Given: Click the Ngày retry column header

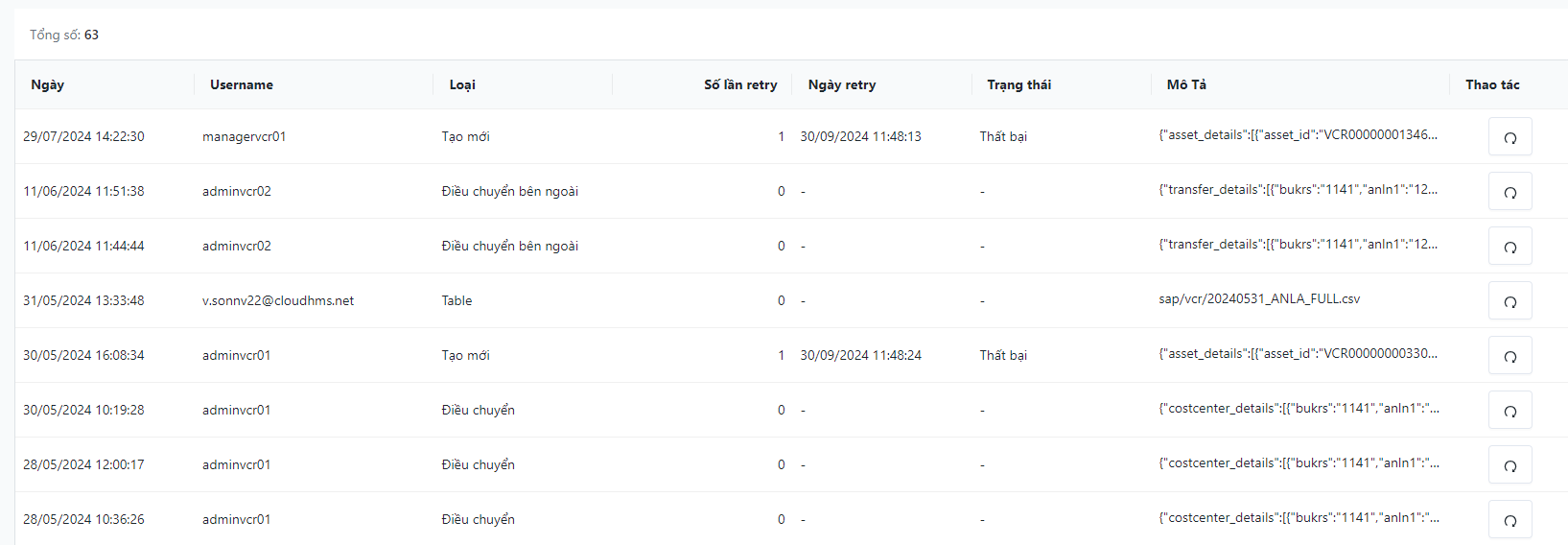Looking at the screenshot, I should 842,84.
